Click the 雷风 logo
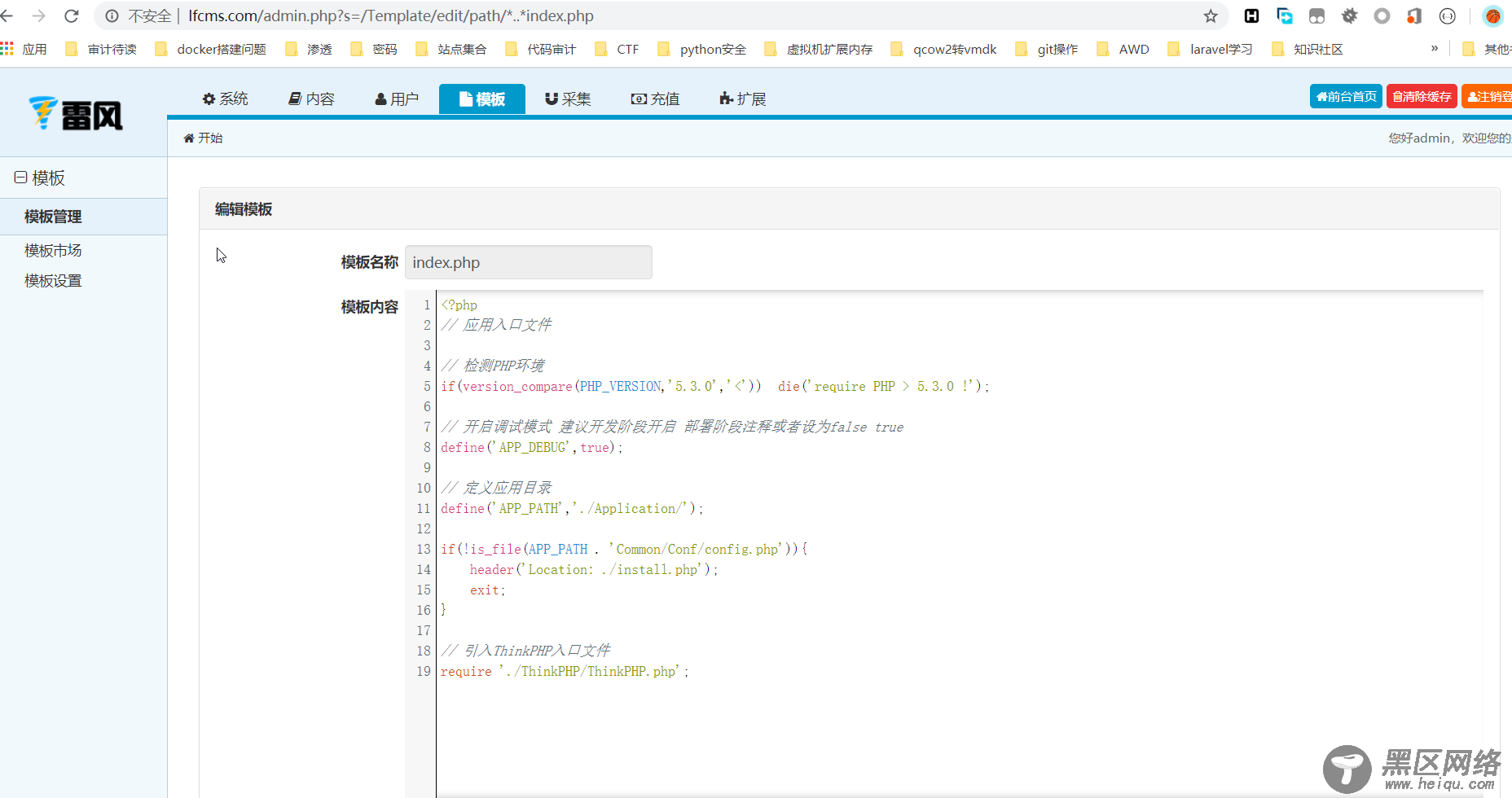1512x798 pixels. (x=76, y=114)
